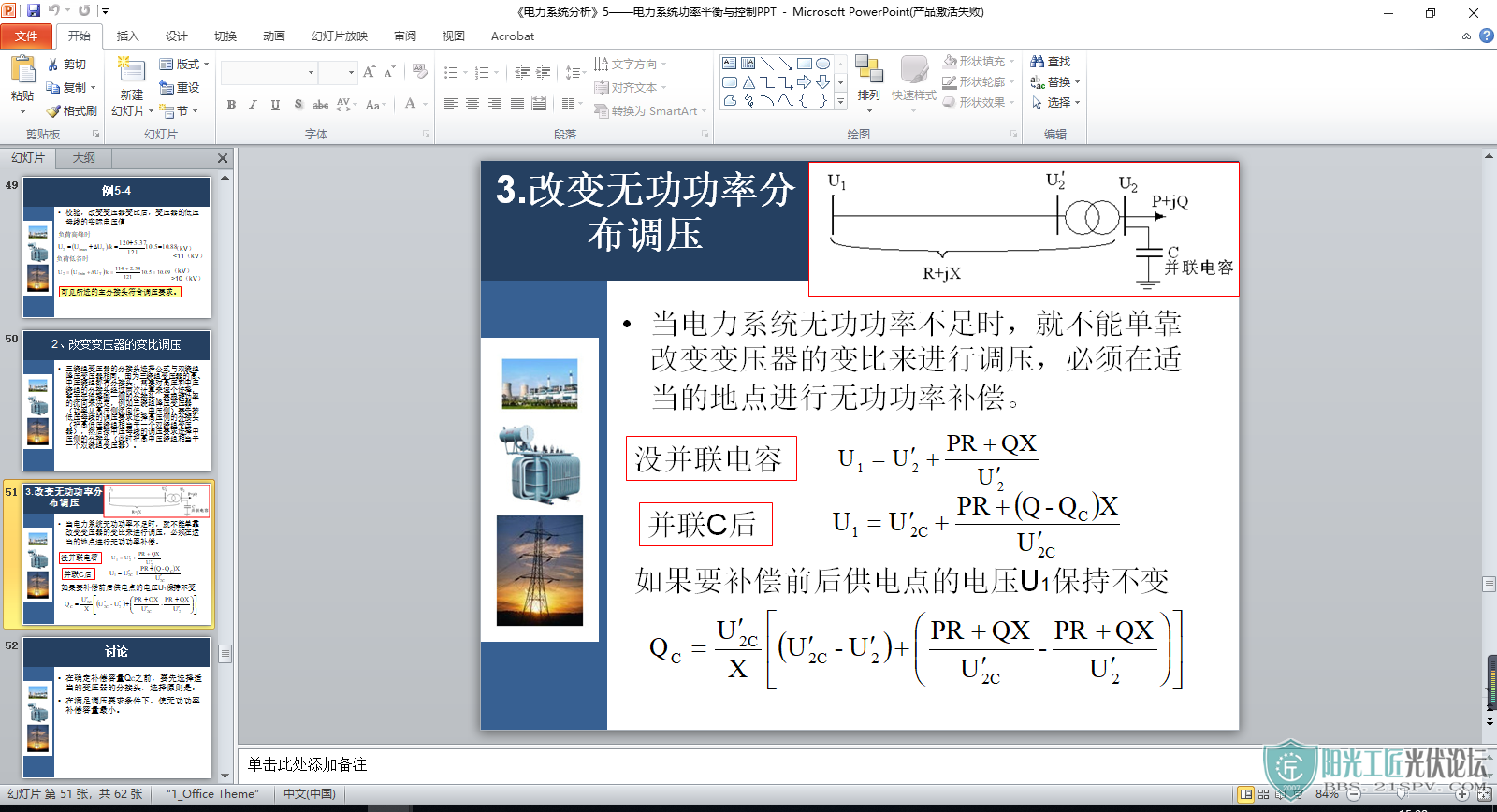Switch to the 大纲 outline pane tab

(84, 158)
